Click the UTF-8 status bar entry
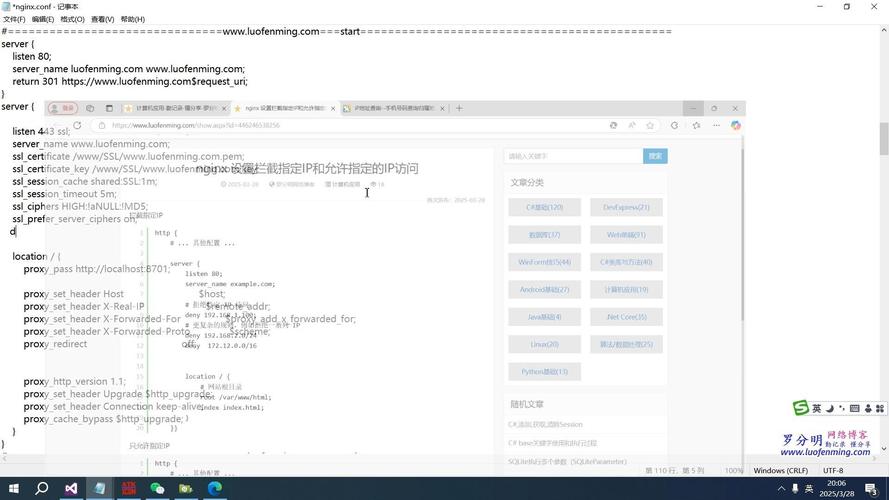889x500 pixels. tap(833, 471)
